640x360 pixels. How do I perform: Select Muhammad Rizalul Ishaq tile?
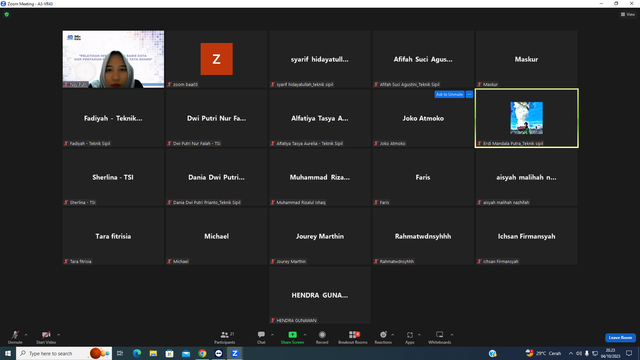tap(320, 177)
